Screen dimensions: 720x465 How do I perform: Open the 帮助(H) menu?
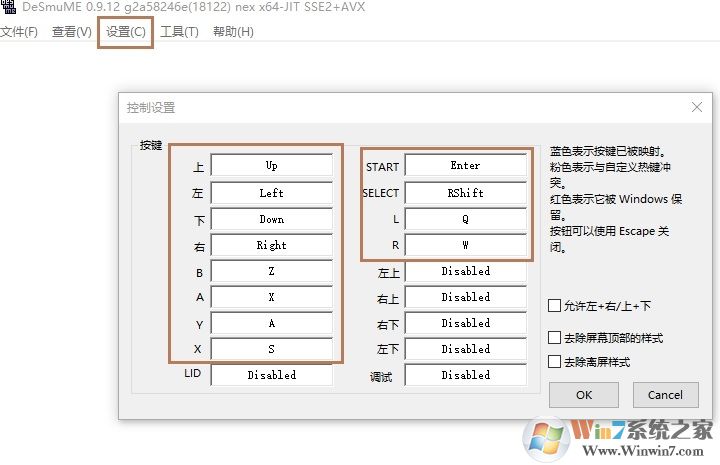coord(233,32)
